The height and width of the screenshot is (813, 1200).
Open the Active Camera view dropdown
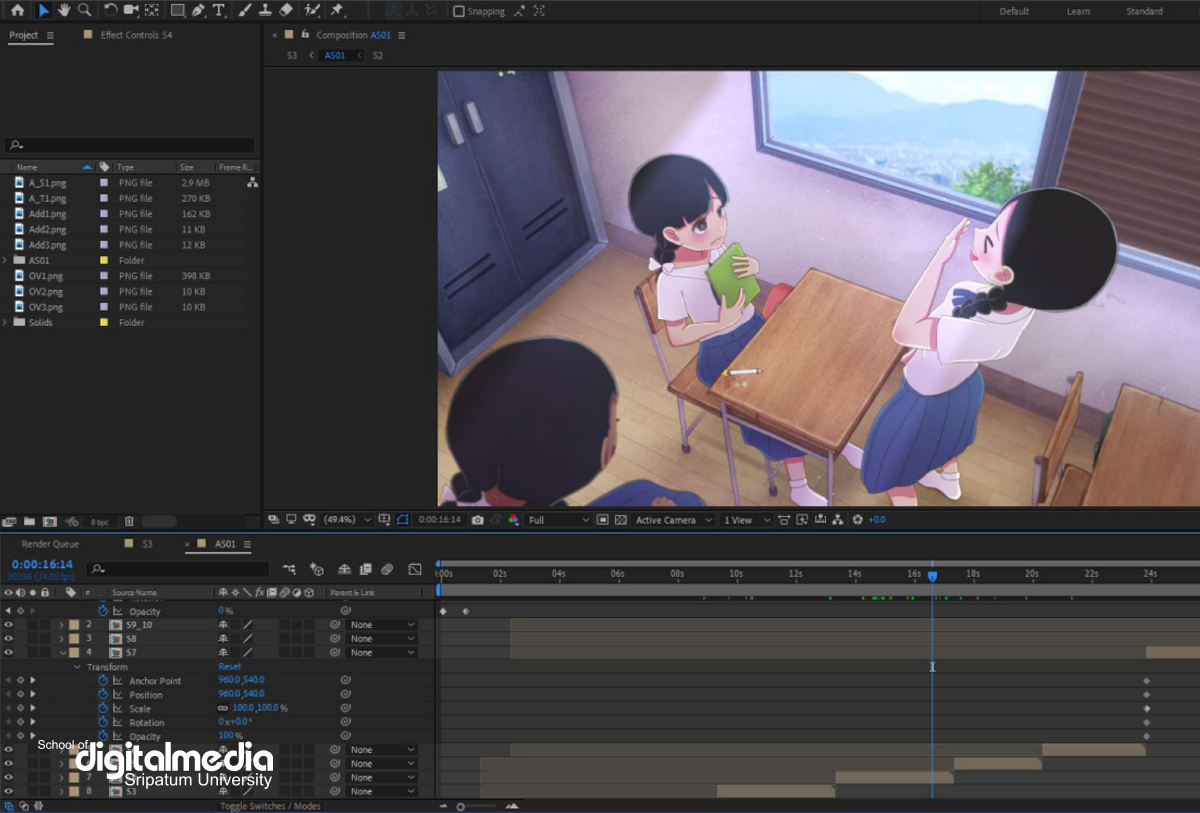674,520
